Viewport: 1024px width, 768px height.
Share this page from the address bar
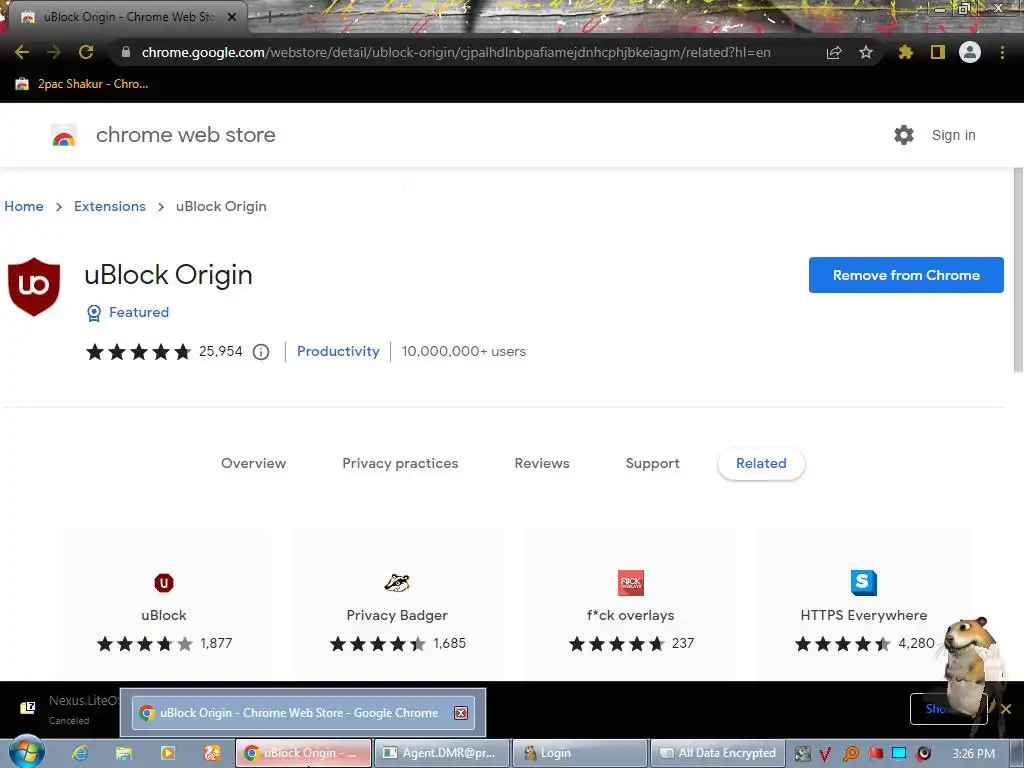pos(834,53)
